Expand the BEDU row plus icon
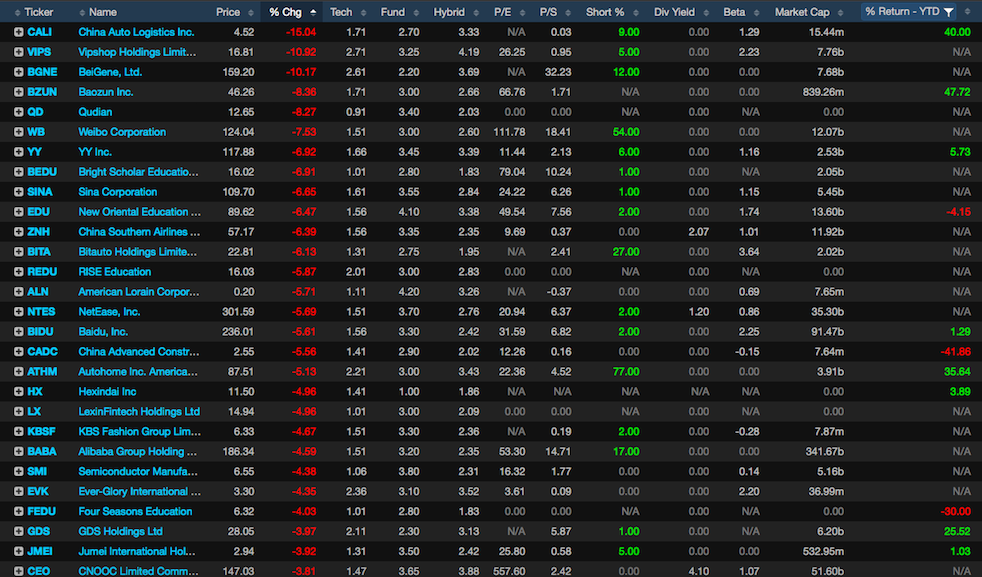 click(19, 172)
